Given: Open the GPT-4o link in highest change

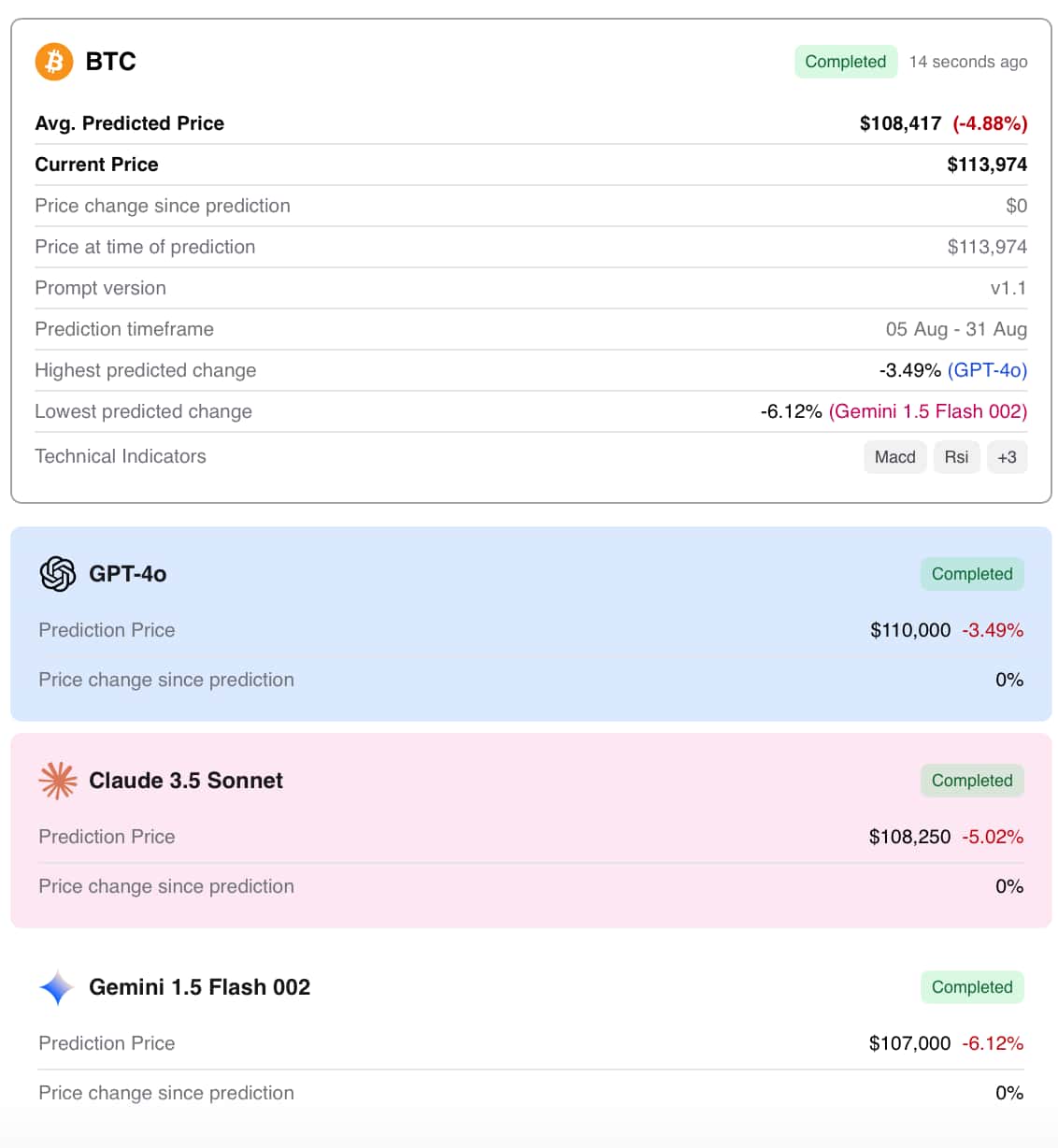Looking at the screenshot, I should [987, 370].
